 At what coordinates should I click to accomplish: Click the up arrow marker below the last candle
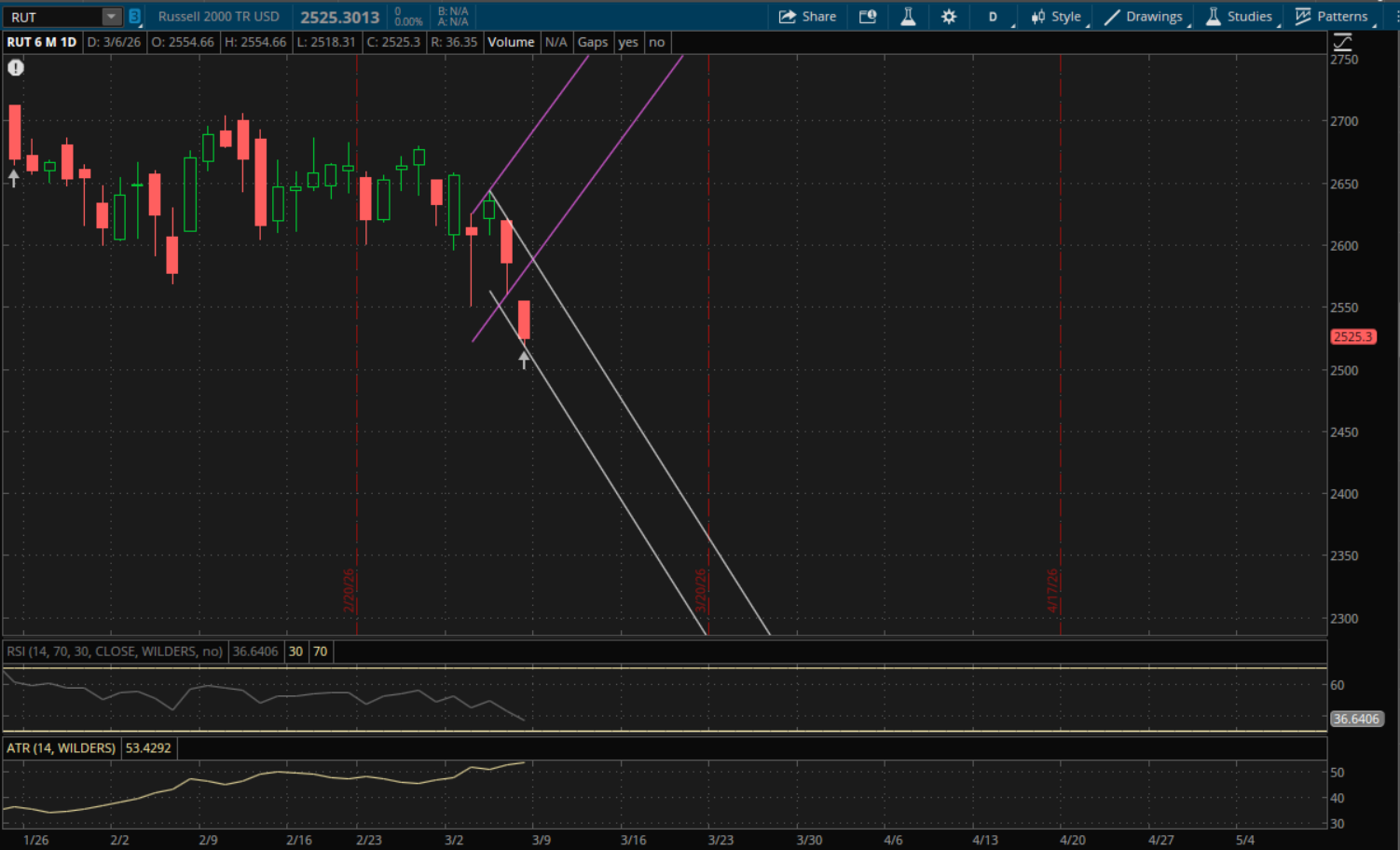click(x=524, y=360)
